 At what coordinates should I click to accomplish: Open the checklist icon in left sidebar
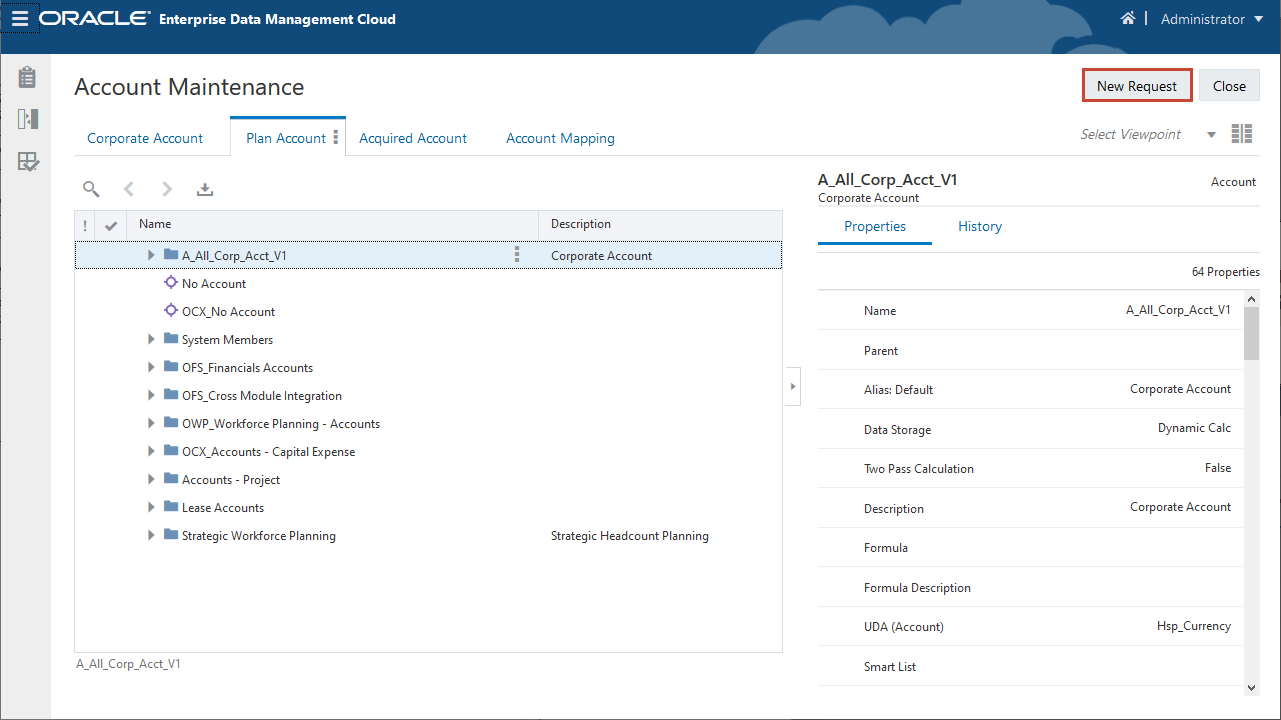[27, 162]
